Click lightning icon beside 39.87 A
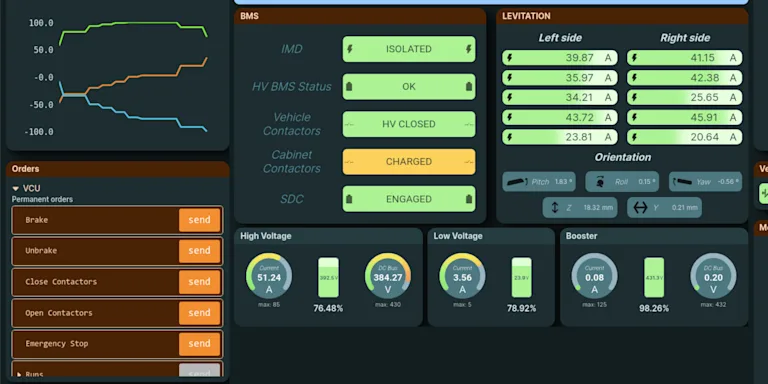Screen dimensions: 768x384 click(509, 58)
